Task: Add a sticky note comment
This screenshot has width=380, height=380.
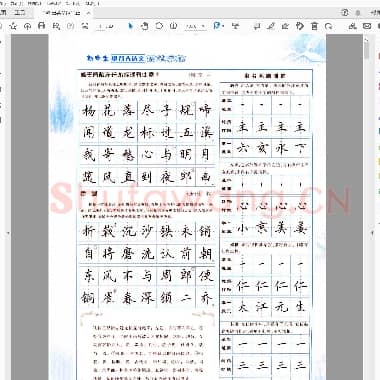Action: tap(257, 26)
